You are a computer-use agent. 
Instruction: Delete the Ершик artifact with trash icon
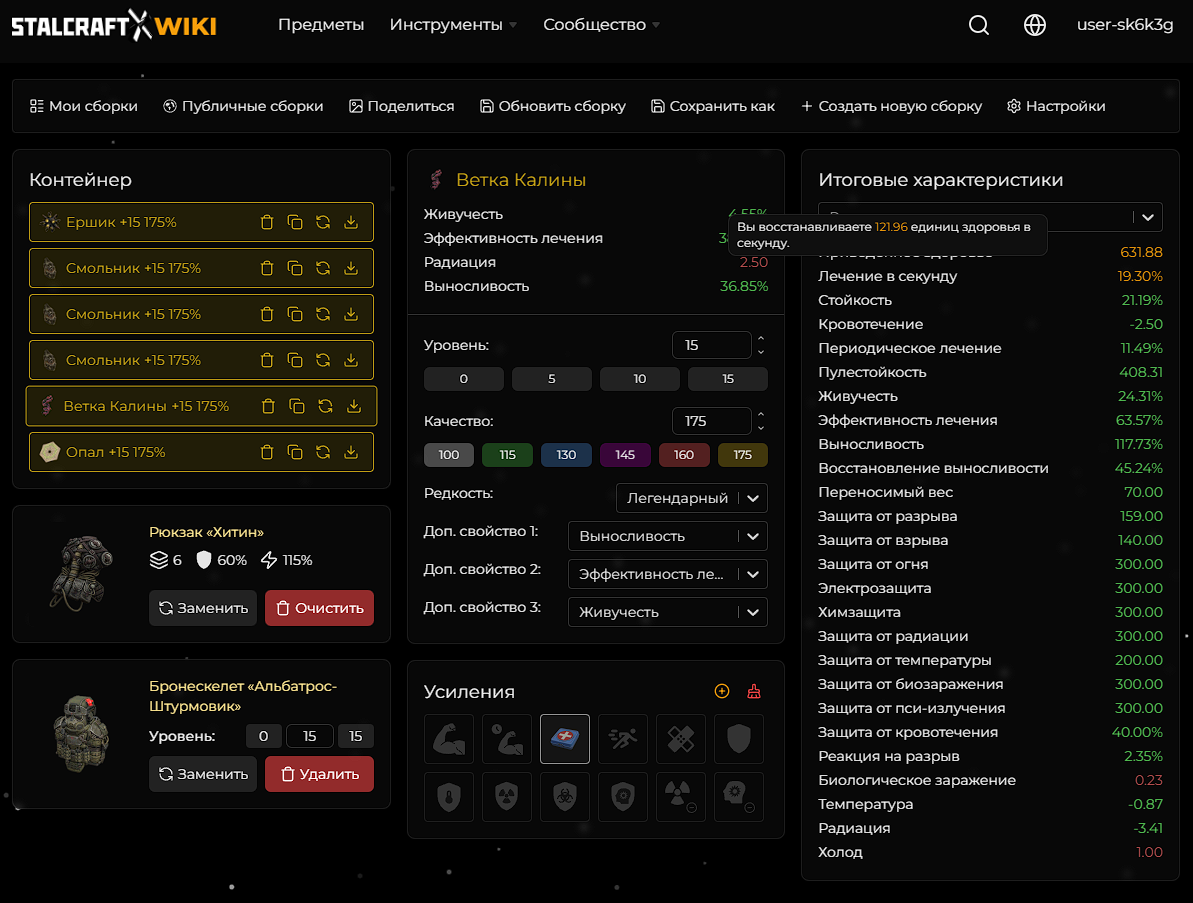click(x=267, y=222)
